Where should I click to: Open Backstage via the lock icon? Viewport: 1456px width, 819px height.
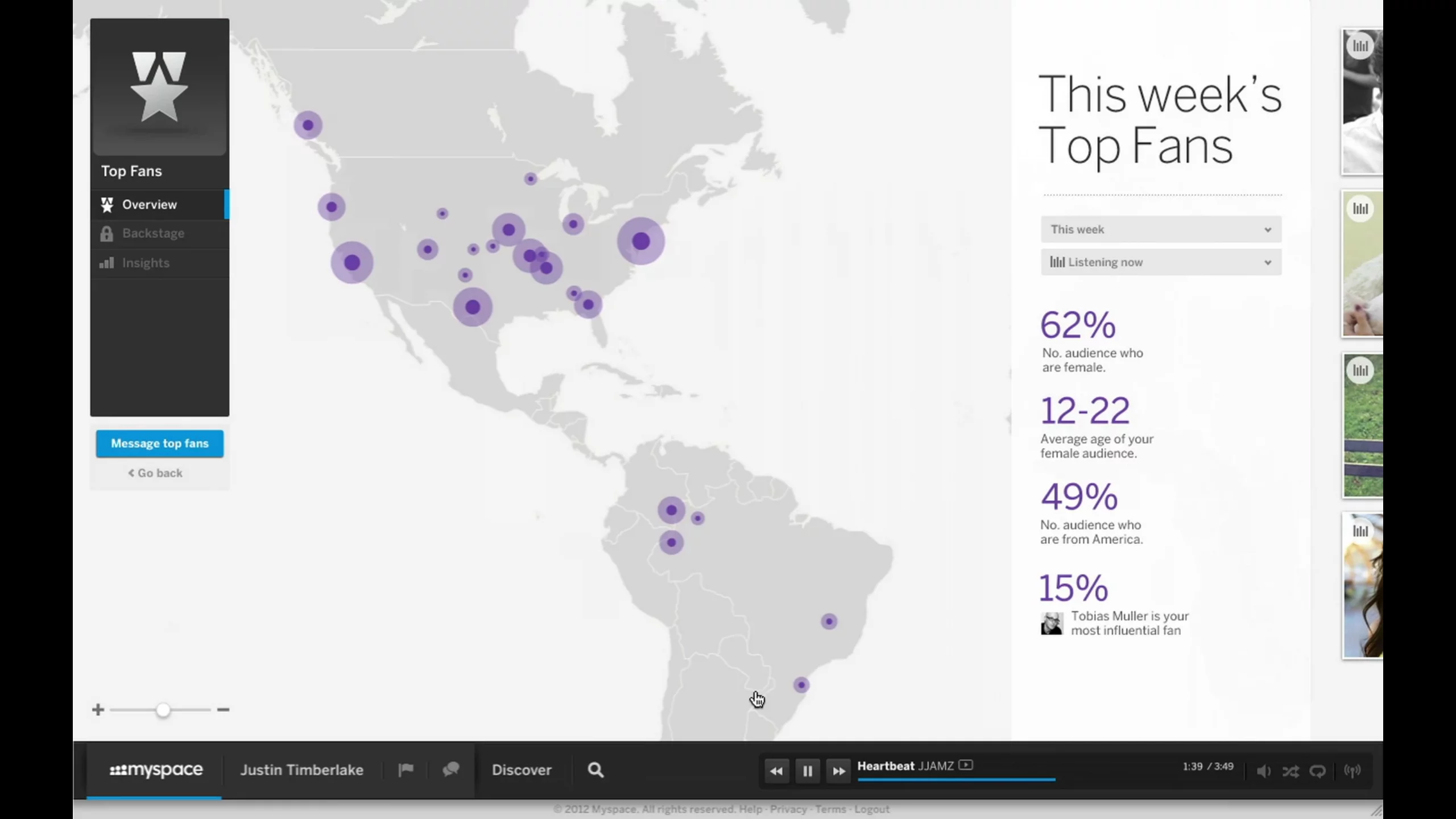[107, 233]
